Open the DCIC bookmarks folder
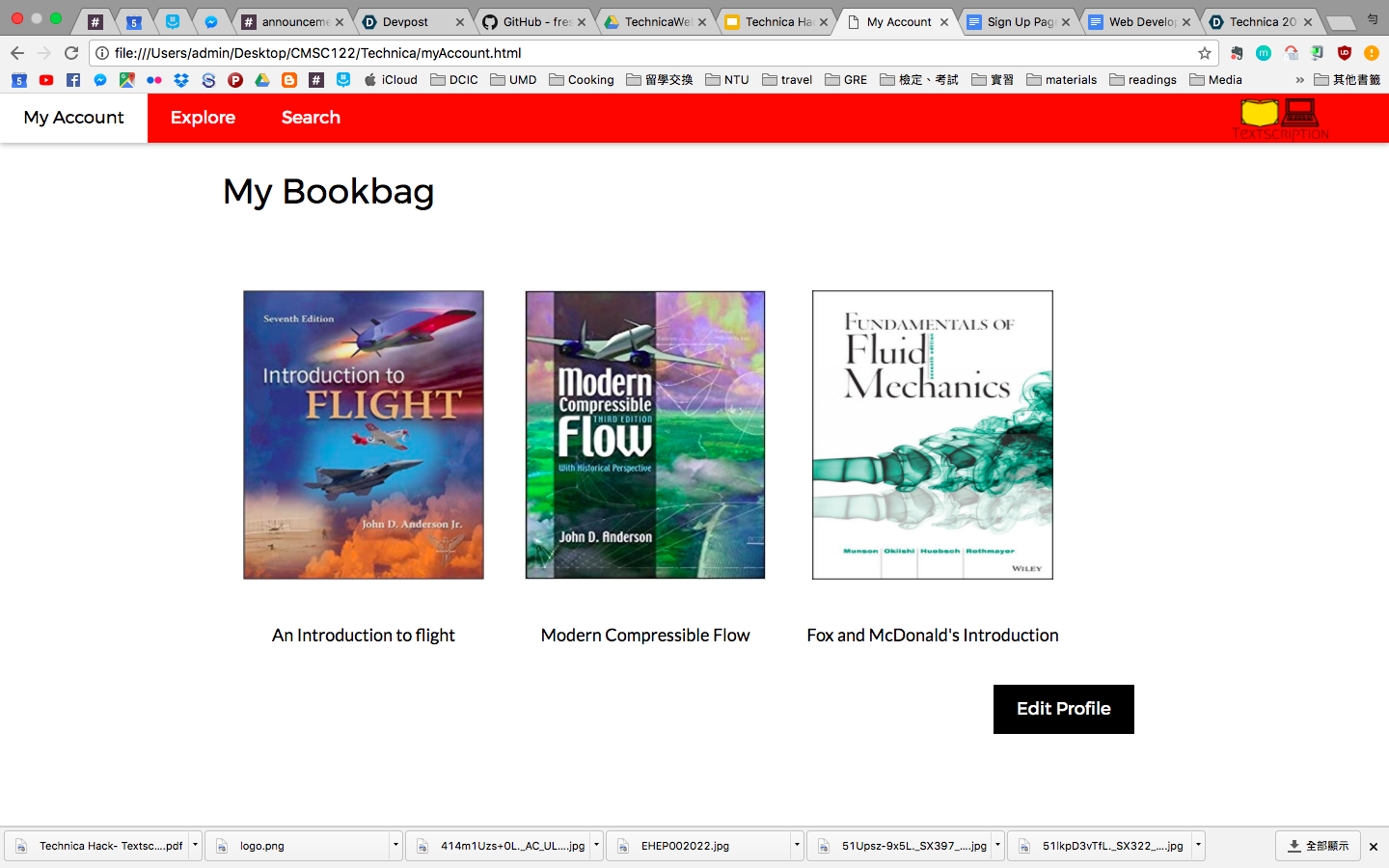Image resolution: width=1389 pixels, height=868 pixels. [454, 80]
